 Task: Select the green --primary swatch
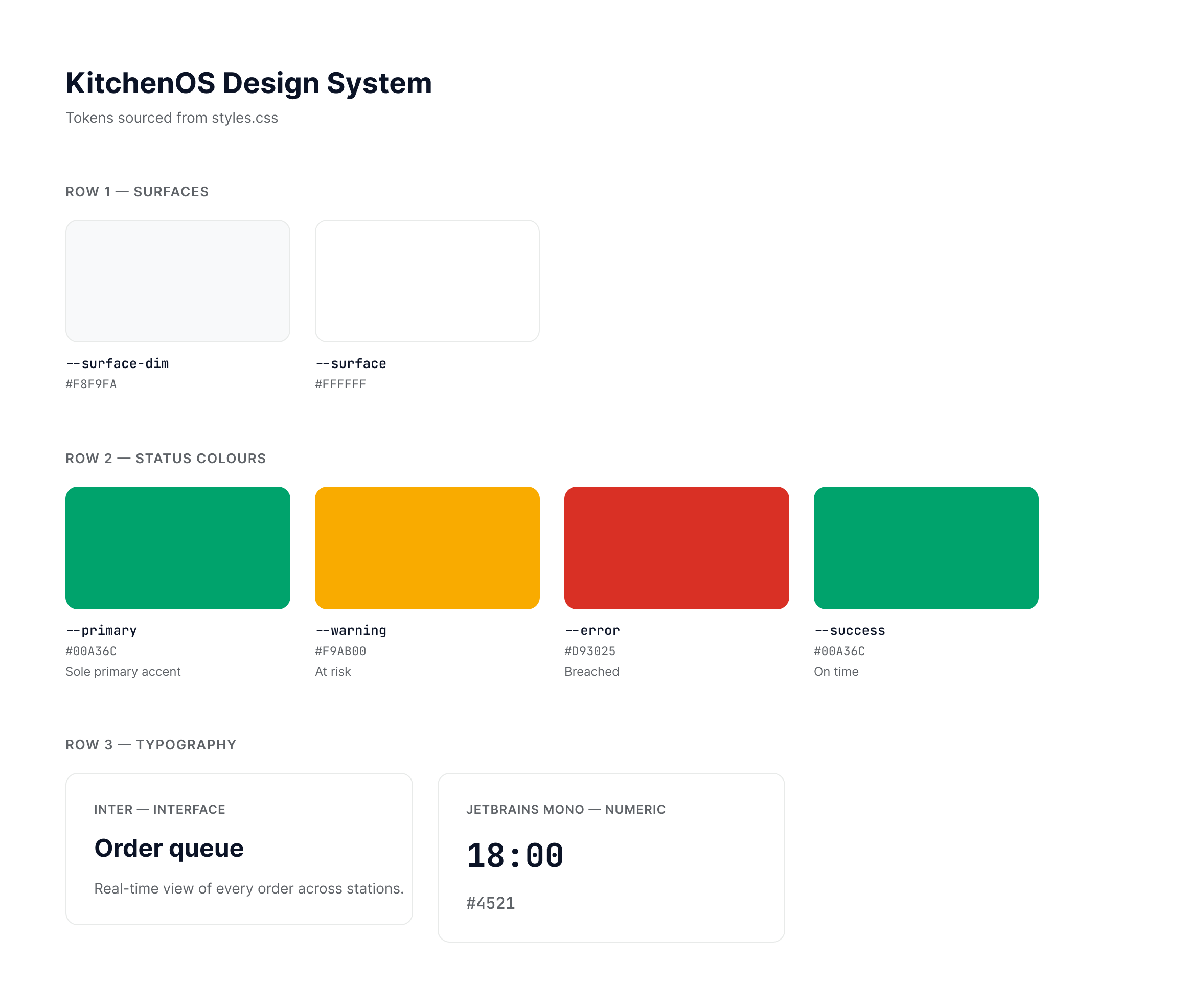(178, 547)
